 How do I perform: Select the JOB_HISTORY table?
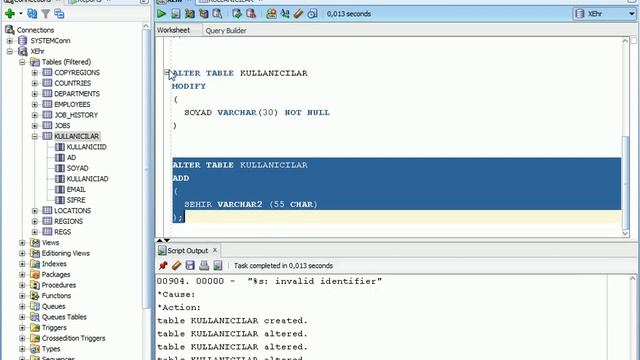tap(76, 115)
